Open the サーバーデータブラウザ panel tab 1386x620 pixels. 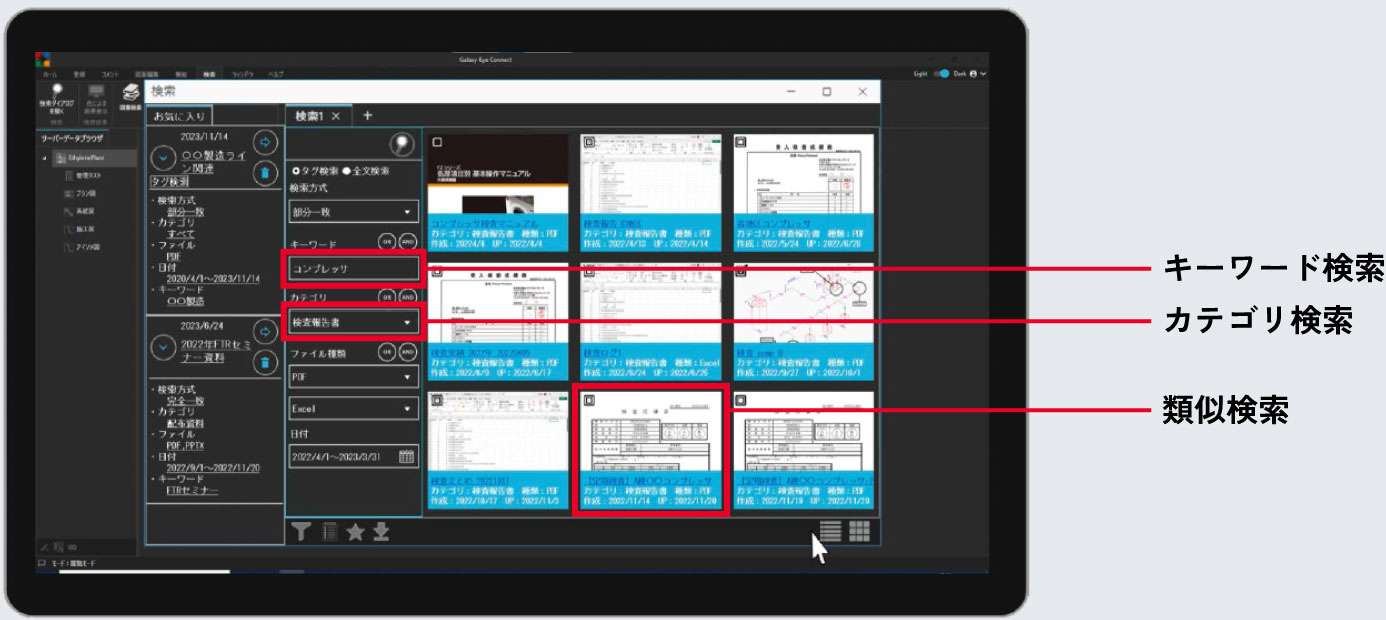pyautogui.click(x=73, y=138)
